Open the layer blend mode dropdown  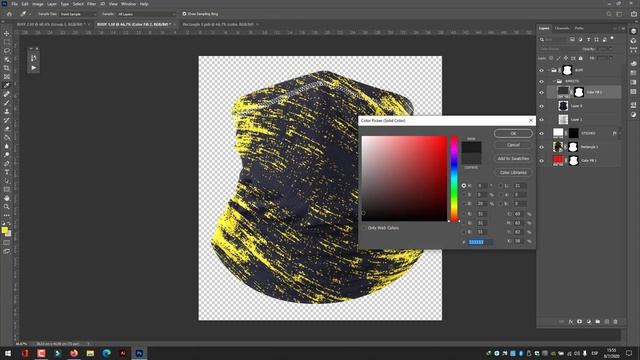pyautogui.click(x=558, y=49)
